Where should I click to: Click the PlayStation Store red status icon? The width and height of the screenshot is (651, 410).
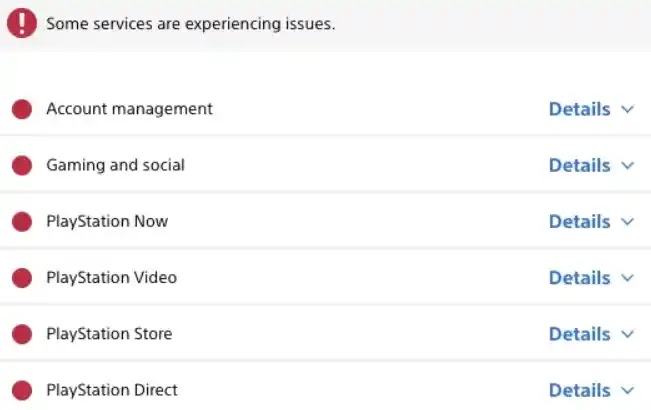(x=21, y=334)
